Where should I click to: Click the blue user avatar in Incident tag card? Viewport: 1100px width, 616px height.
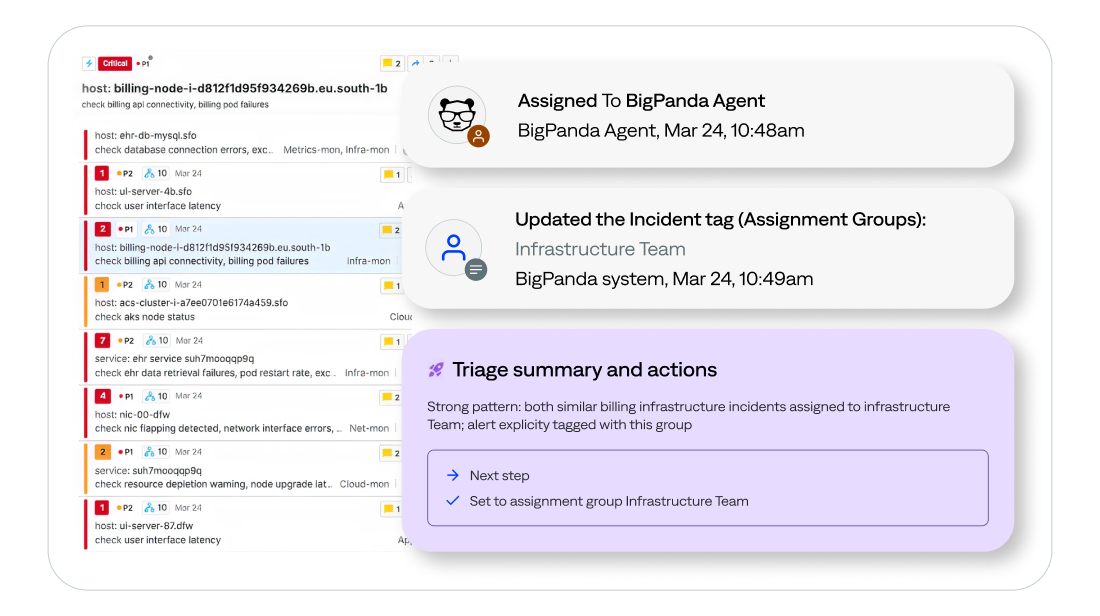tap(453, 248)
